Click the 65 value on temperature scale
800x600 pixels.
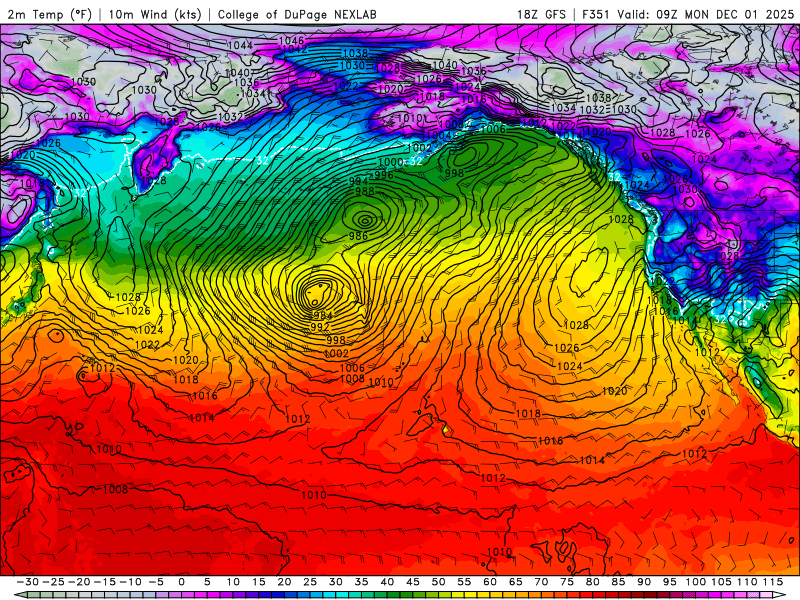pos(515,582)
